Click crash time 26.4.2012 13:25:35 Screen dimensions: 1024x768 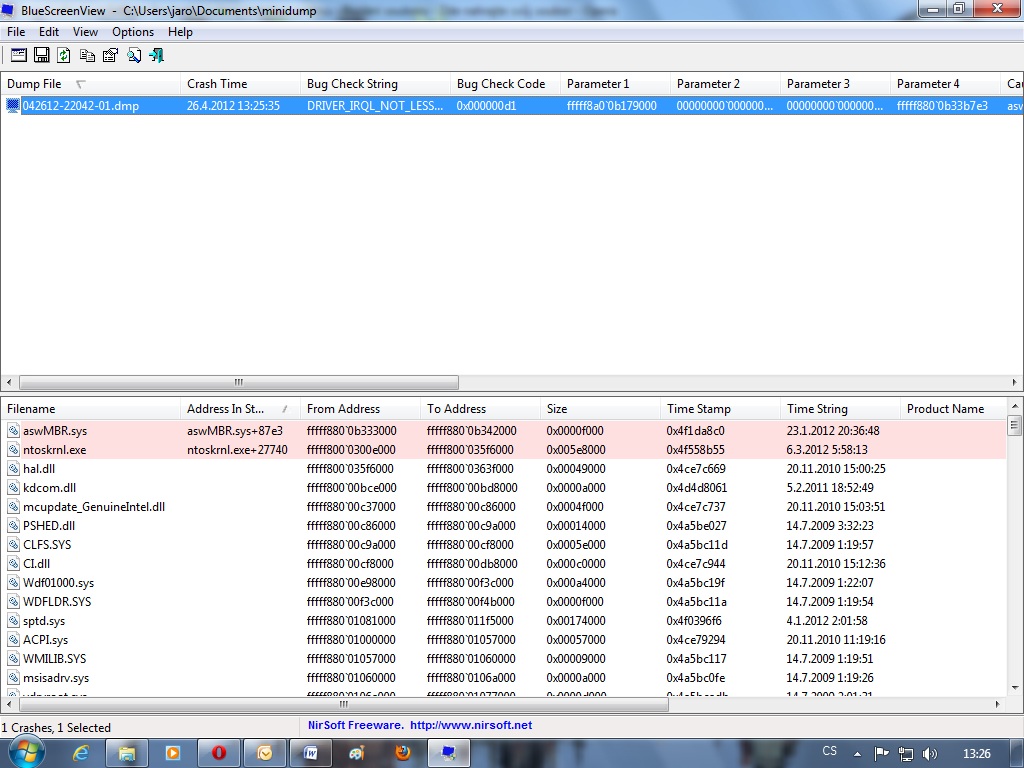tap(233, 105)
